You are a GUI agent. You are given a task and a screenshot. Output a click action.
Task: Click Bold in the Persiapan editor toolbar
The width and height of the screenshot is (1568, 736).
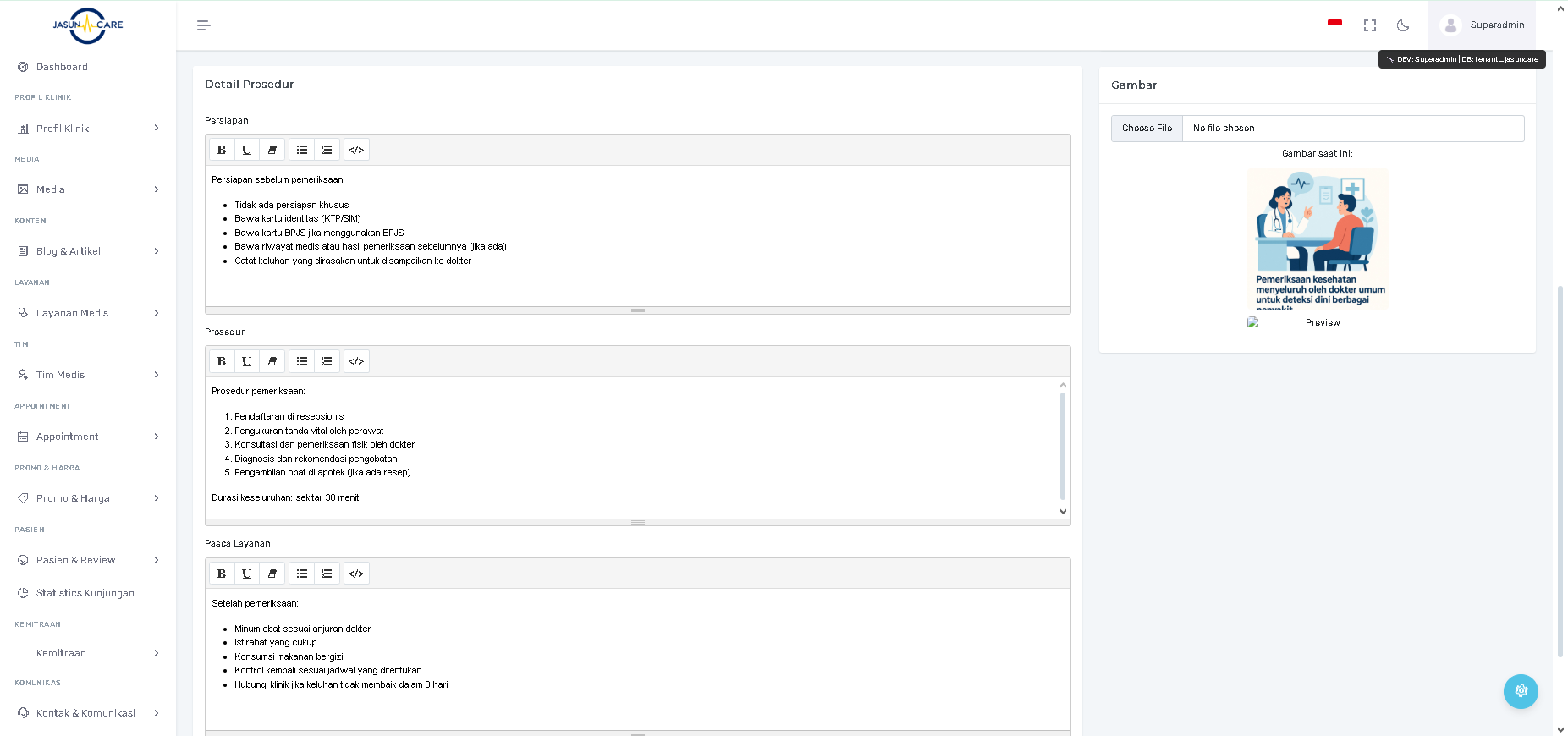pyautogui.click(x=221, y=150)
